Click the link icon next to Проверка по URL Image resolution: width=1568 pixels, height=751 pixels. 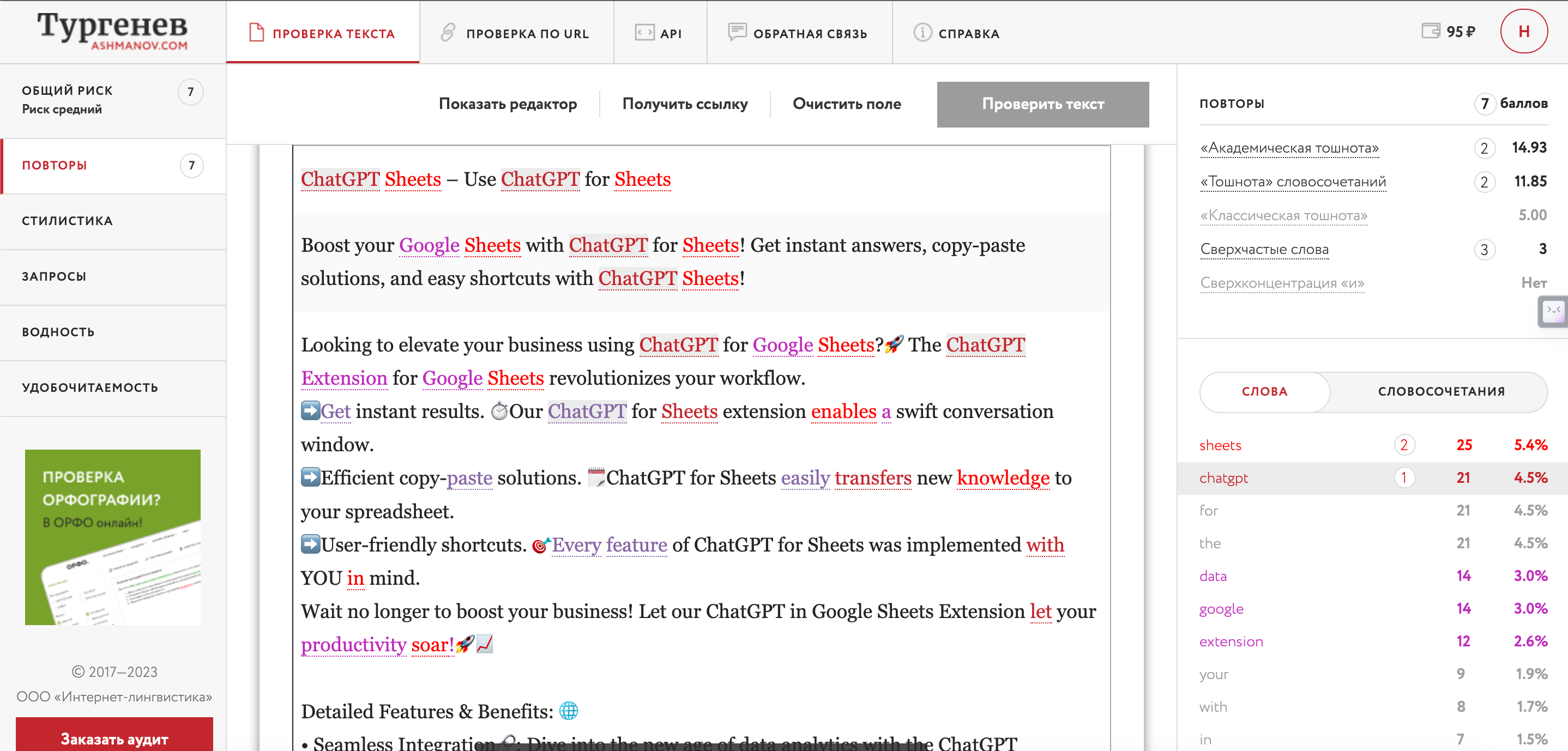[449, 32]
